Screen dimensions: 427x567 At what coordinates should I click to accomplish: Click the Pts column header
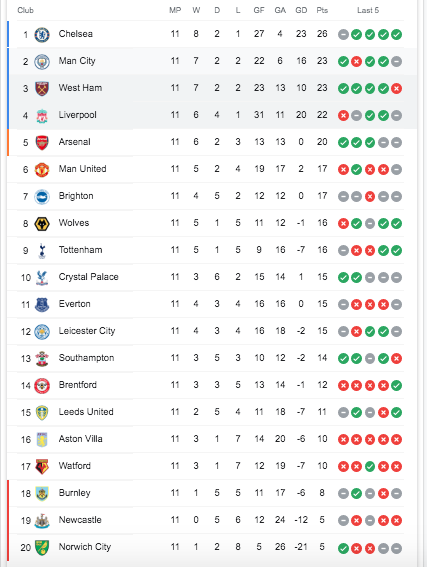coord(322,10)
